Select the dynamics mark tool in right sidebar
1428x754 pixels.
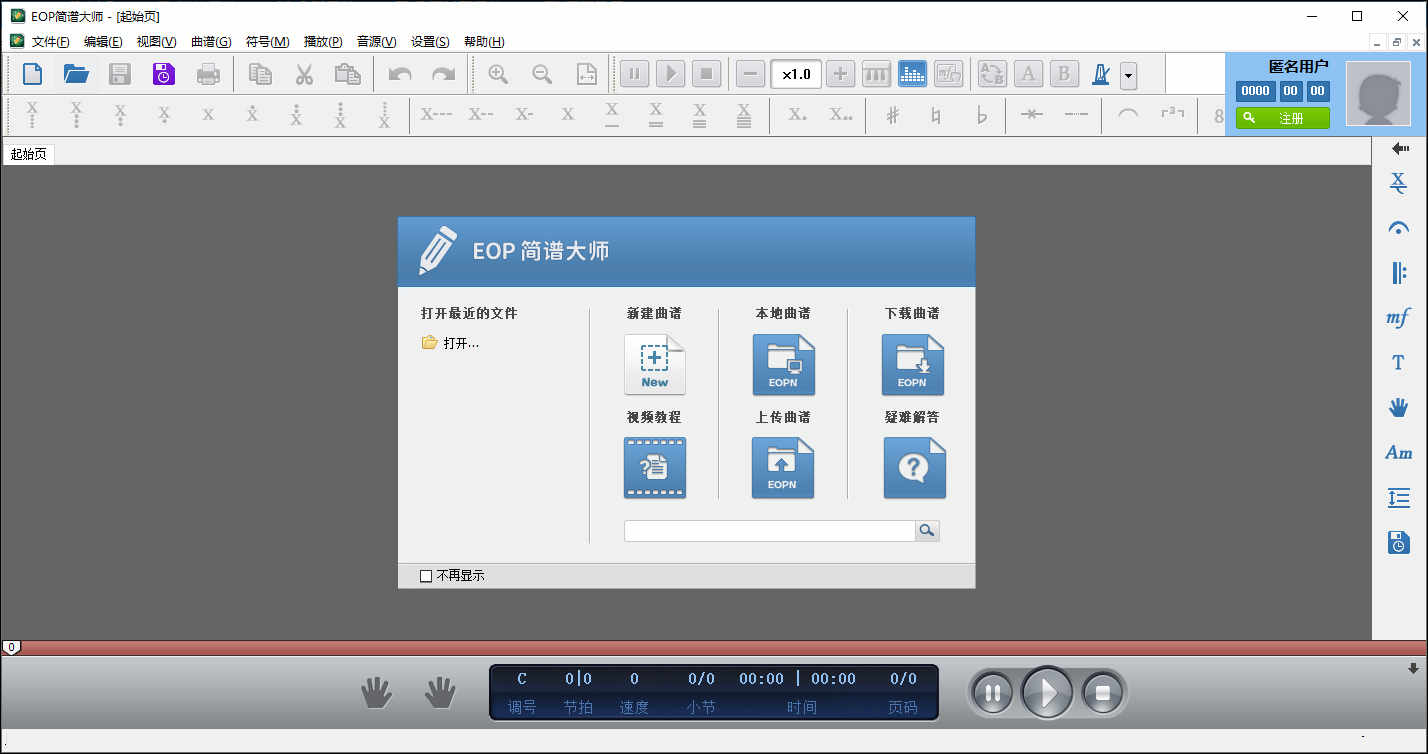point(1397,317)
